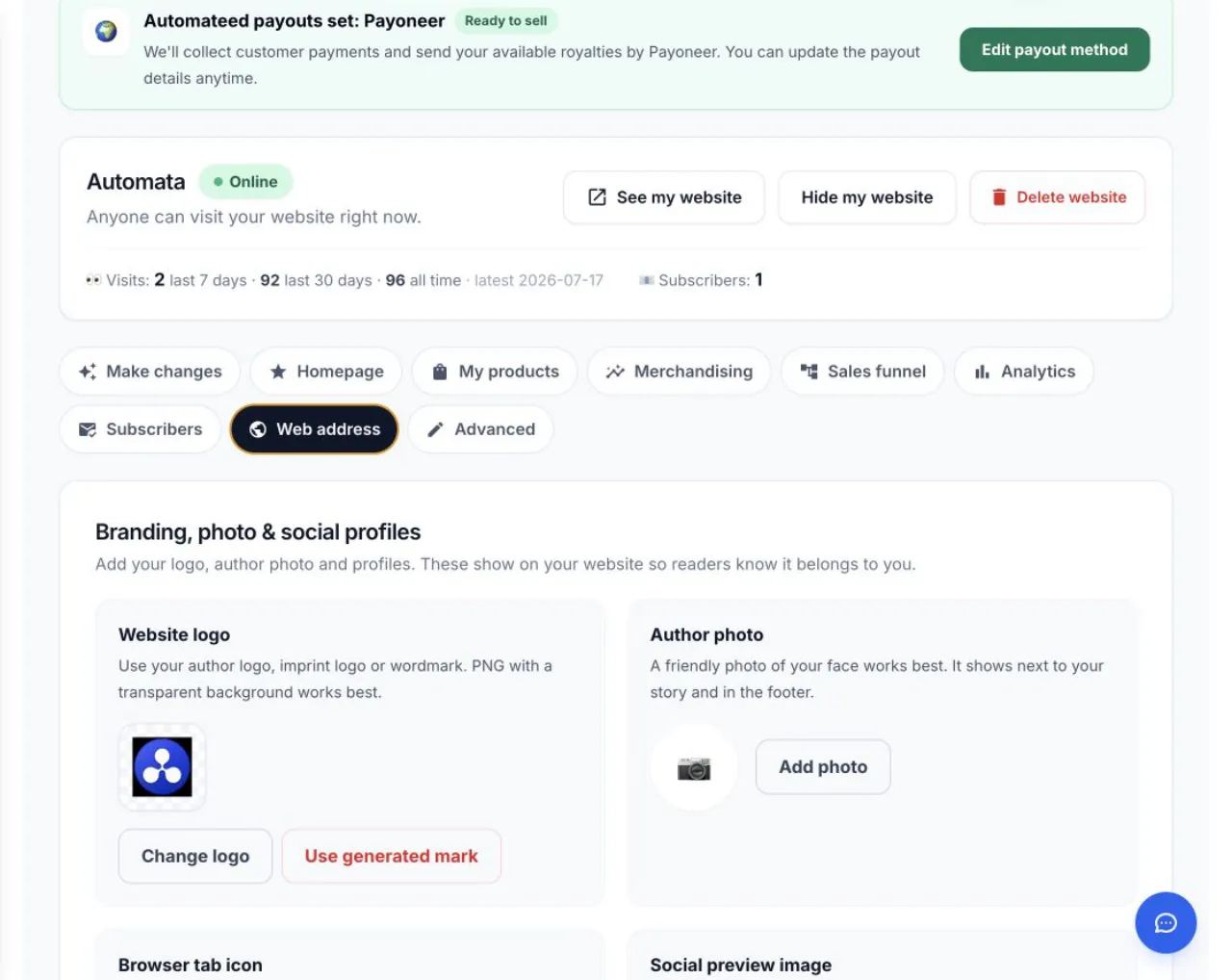Click the globe icon on Web address
This screenshot has width=1232, height=980.
tap(258, 429)
